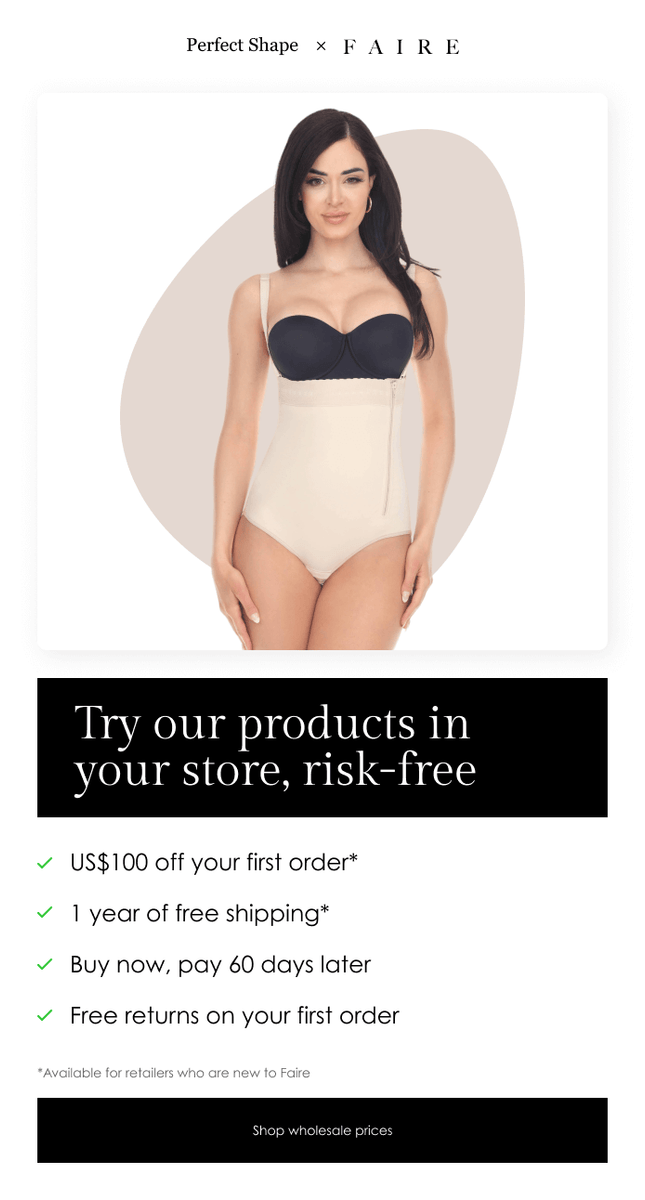Click the × symbol between logos
This screenshot has height=1200, width=645.
pyautogui.click(x=321, y=46)
